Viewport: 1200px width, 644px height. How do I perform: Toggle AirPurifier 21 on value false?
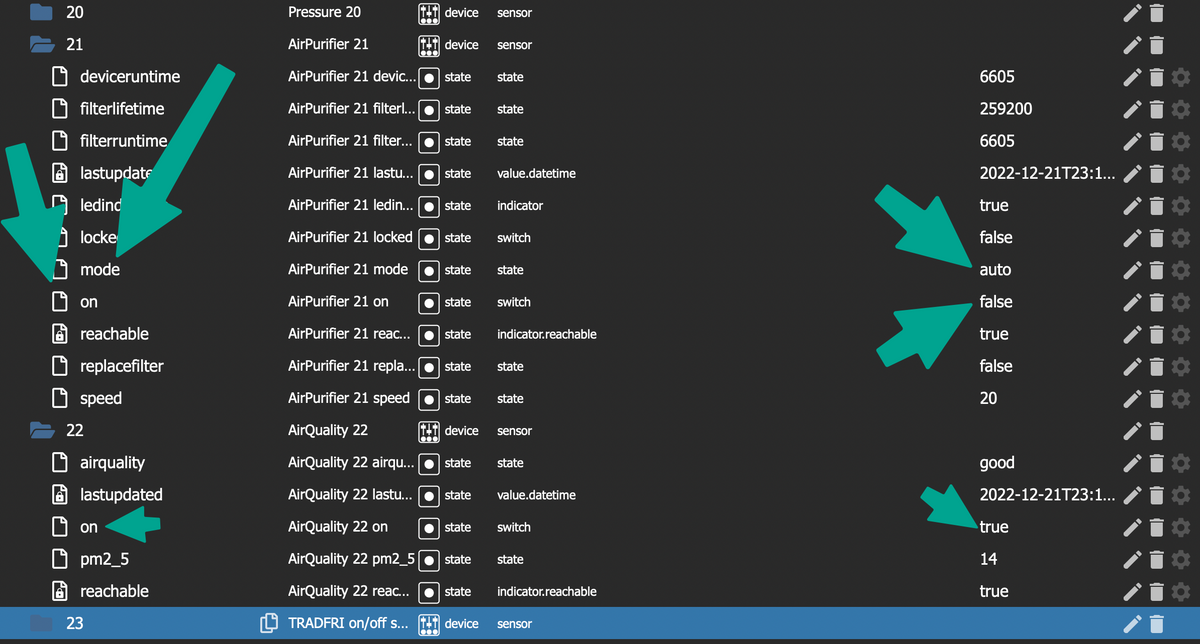pyautogui.click(x=996, y=302)
